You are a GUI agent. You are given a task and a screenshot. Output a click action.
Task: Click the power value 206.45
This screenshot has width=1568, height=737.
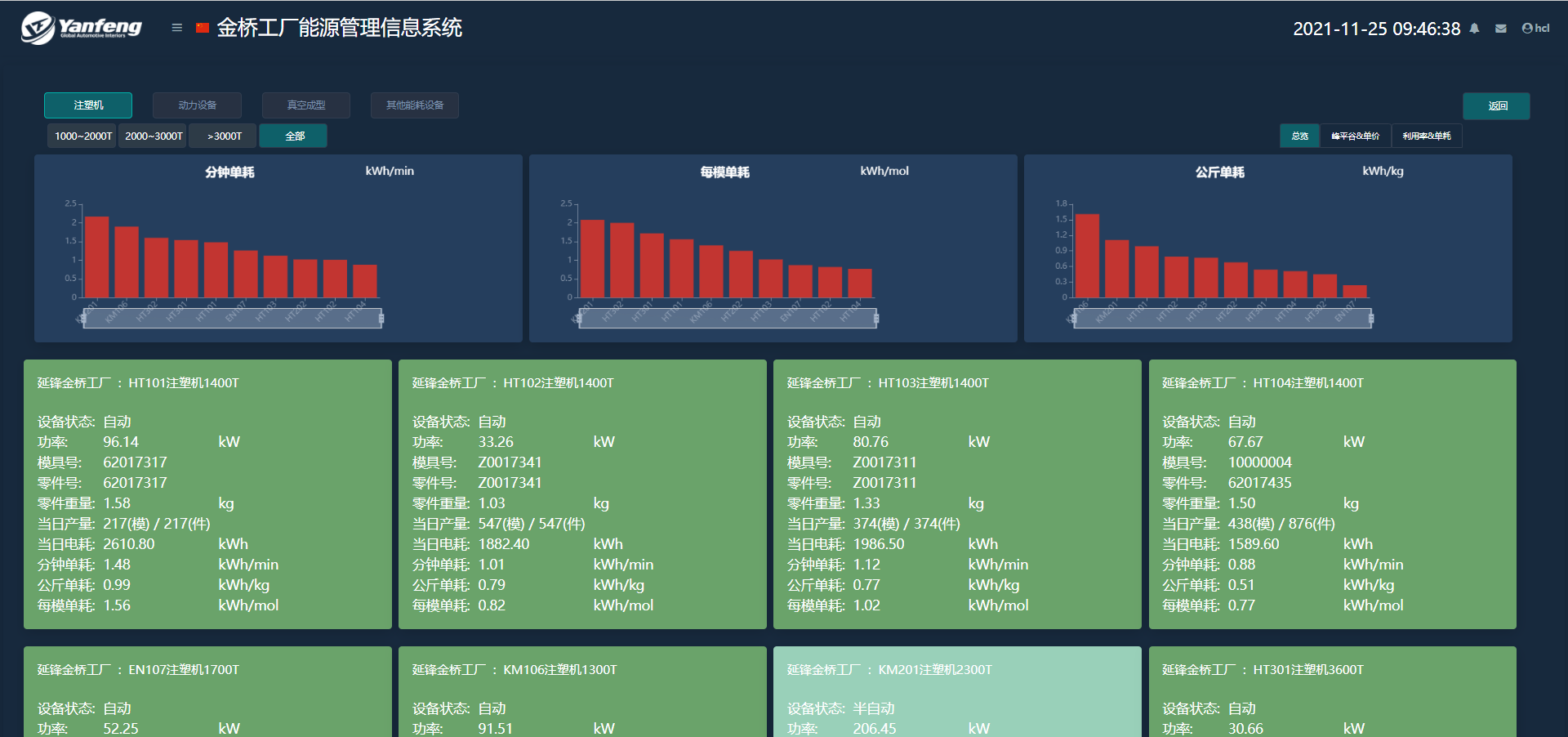click(x=875, y=728)
